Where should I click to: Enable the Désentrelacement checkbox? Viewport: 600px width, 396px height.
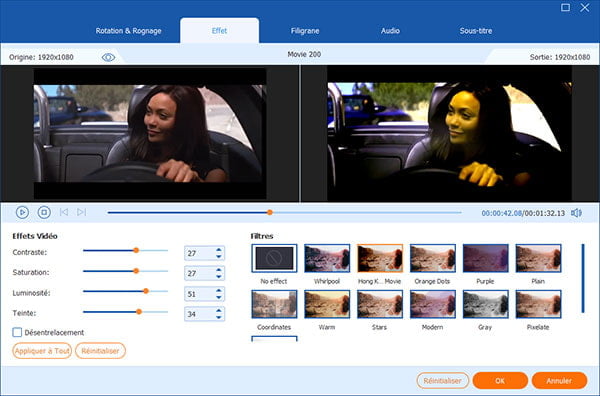(x=17, y=332)
